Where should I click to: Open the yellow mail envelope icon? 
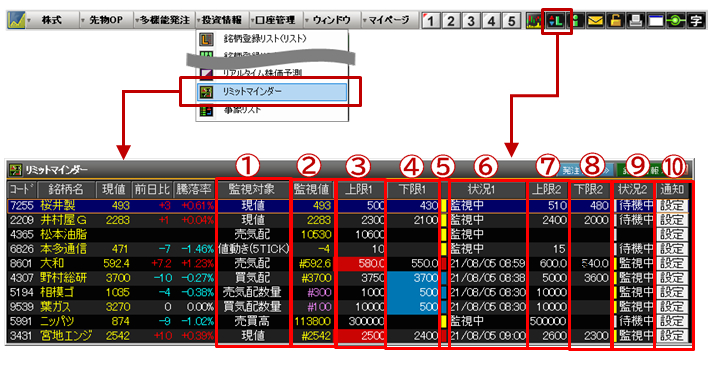click(595, 21)
